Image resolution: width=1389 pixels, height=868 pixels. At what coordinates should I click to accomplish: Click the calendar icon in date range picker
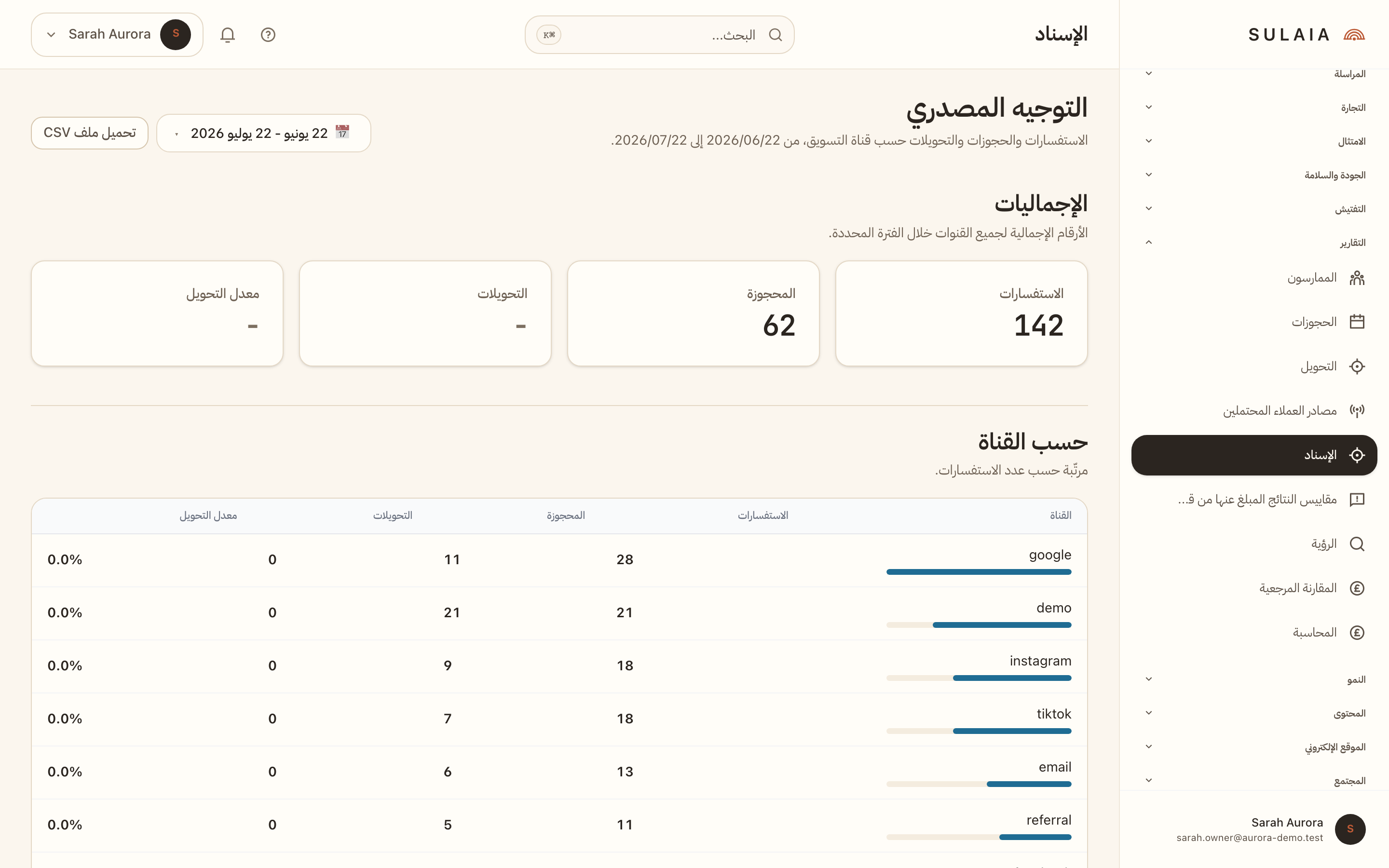[342, 133]
